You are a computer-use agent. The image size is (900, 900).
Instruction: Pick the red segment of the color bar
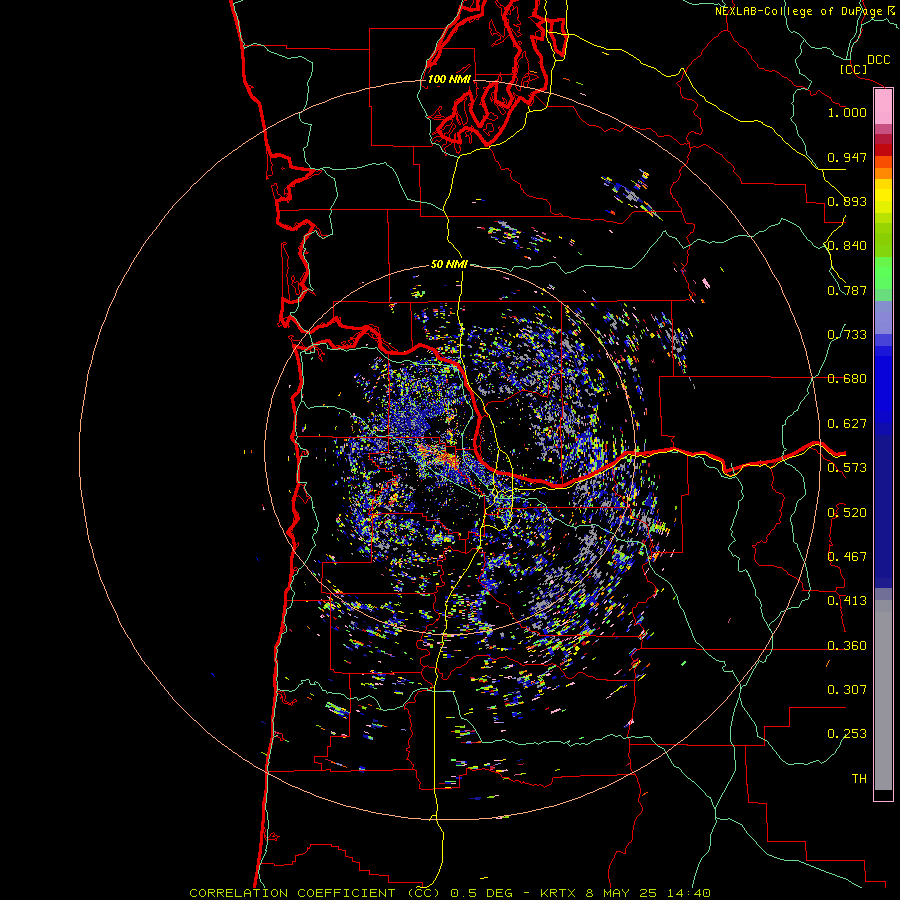(x=883, y=150)
